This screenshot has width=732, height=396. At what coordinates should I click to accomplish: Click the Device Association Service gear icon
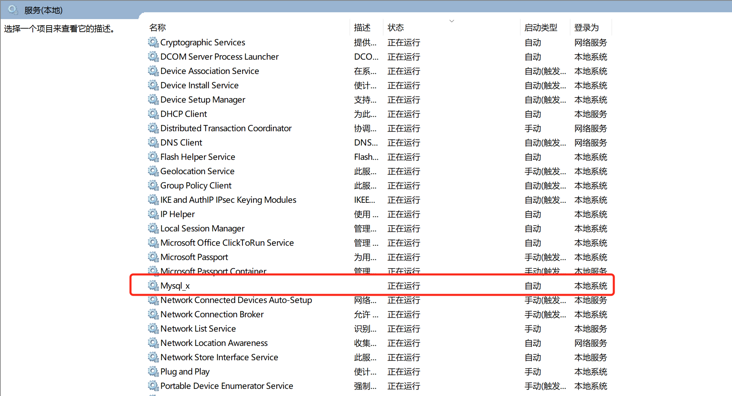(153, 71)
